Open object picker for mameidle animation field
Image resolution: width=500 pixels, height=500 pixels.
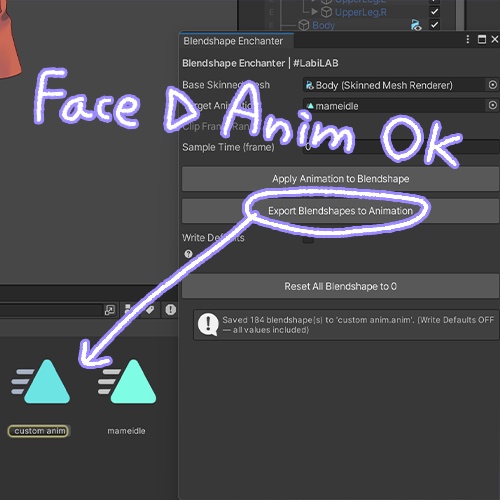pyautogui.click(x=493, y=106)
